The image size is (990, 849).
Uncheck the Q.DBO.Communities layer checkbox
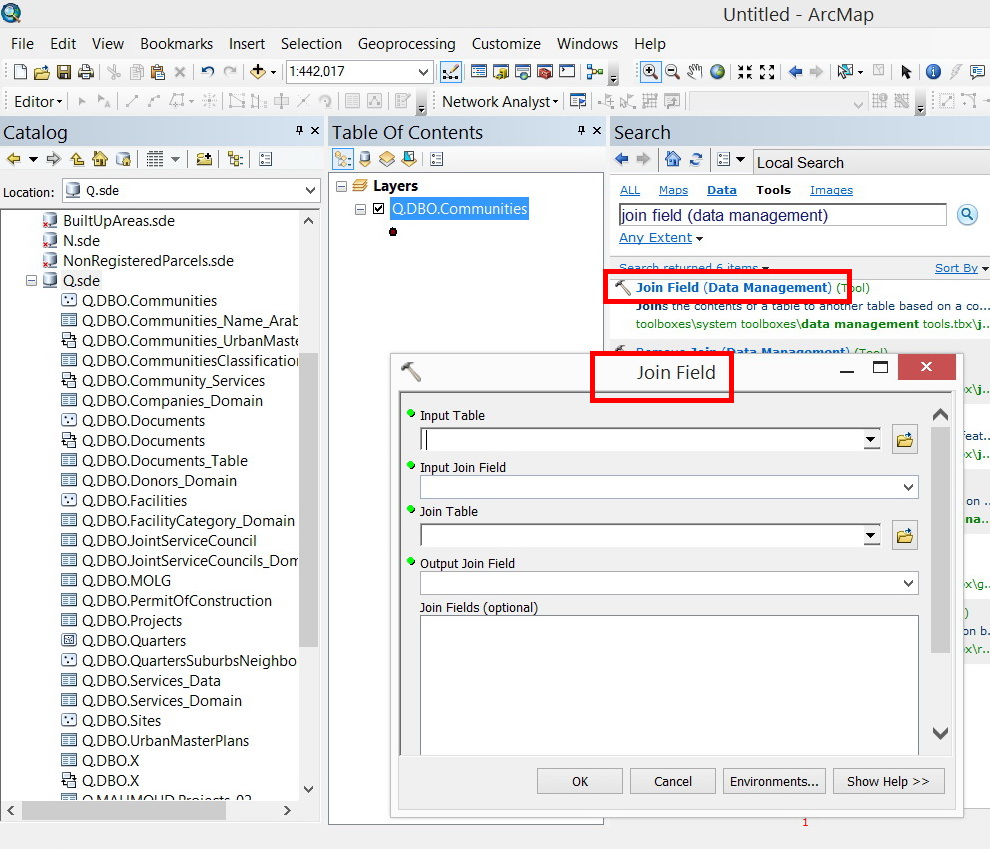[x=379, y=208]
